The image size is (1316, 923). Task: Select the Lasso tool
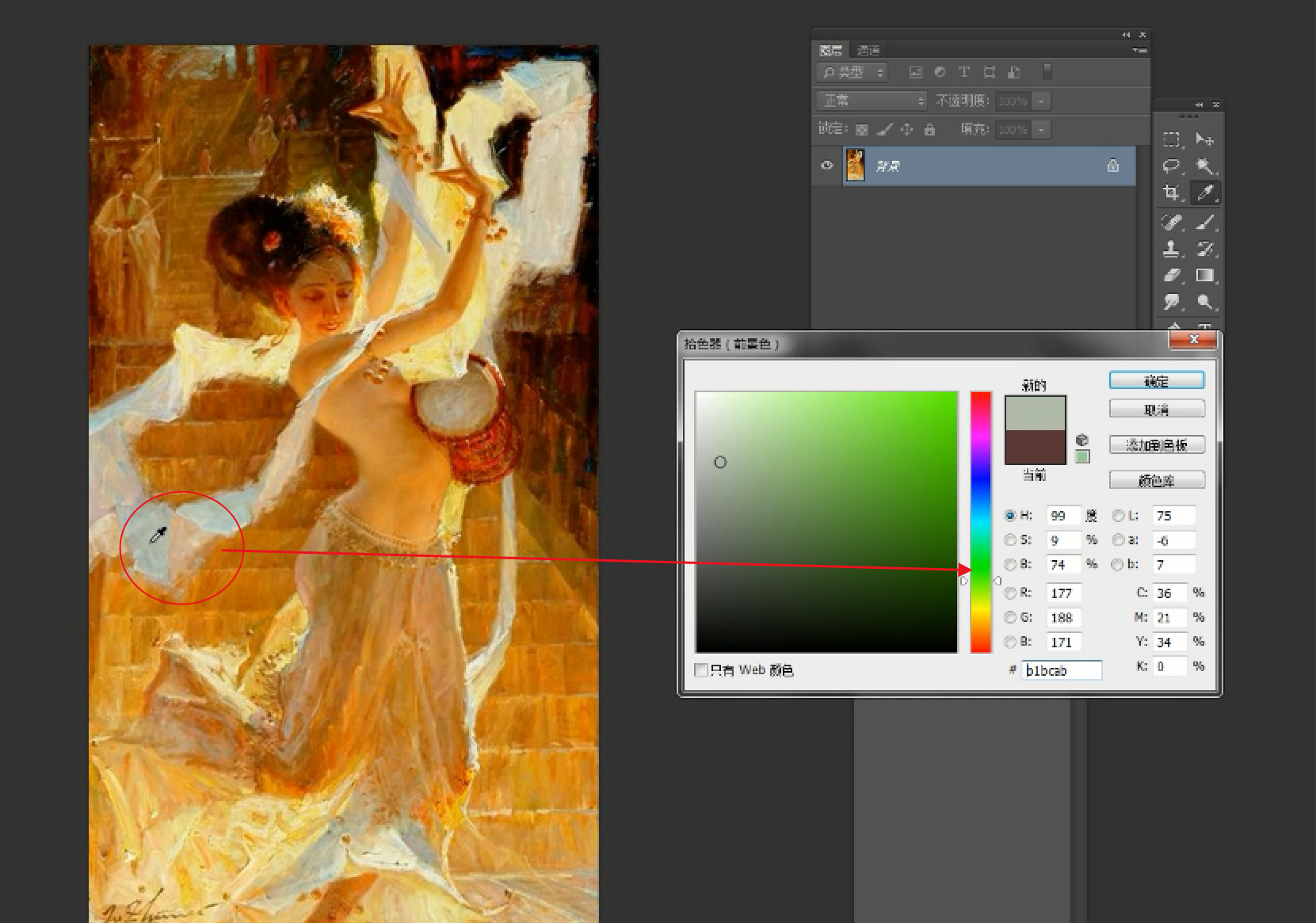pos(1171,166)
